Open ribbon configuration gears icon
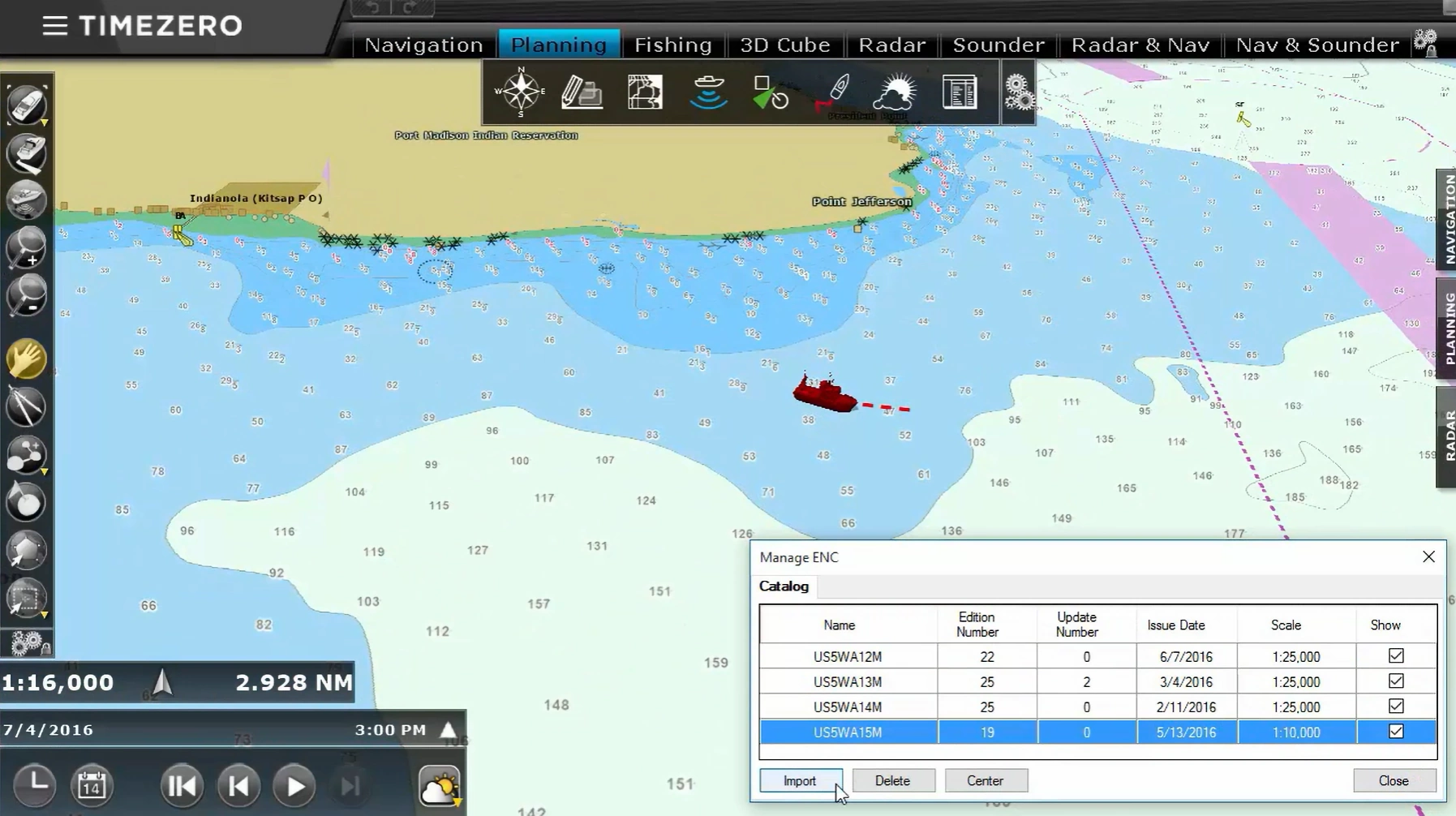Viewport: 1456px width, 816px height. tap(1019, 92)
